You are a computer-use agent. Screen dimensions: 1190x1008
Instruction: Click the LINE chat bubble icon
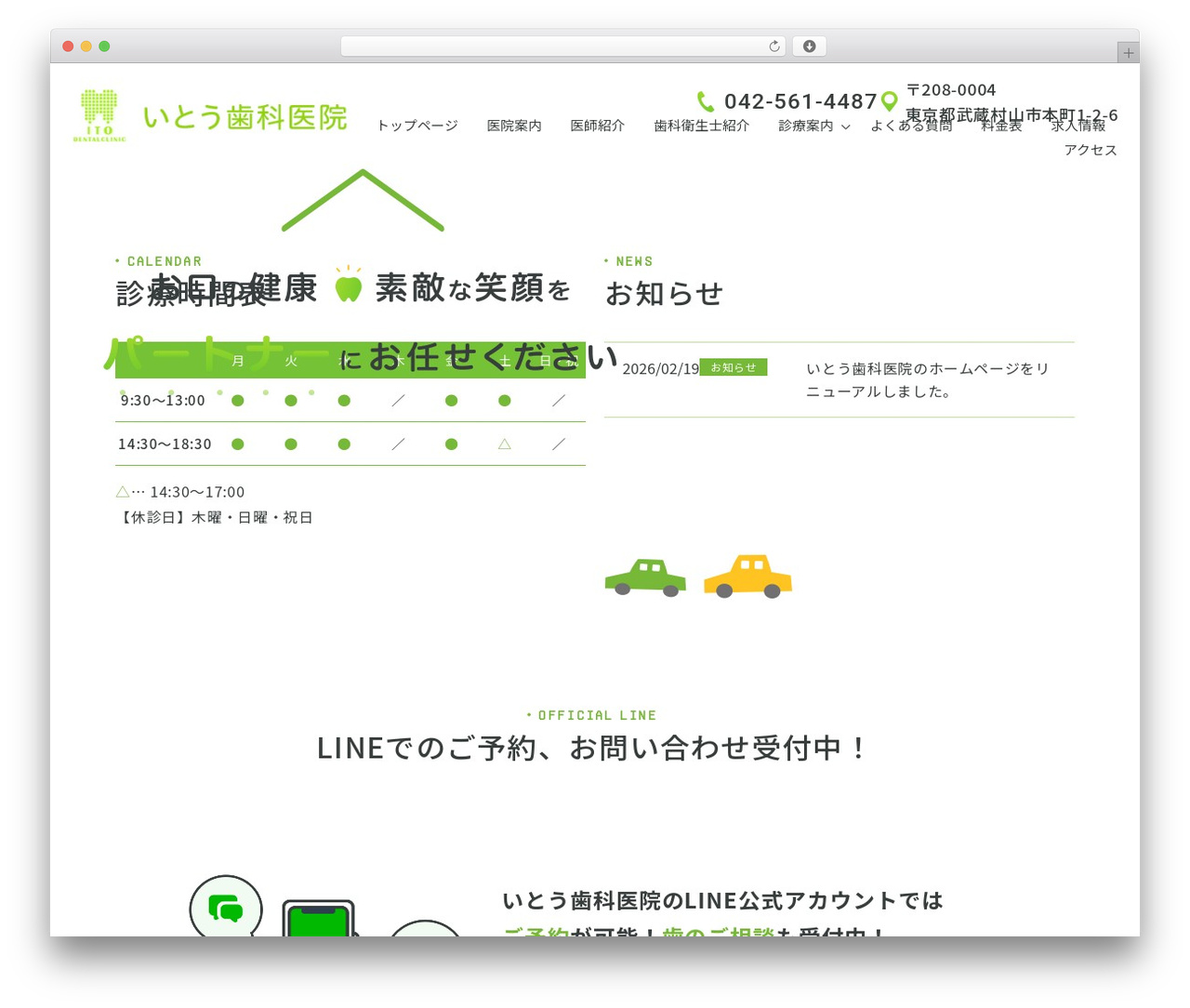(226, 909)
